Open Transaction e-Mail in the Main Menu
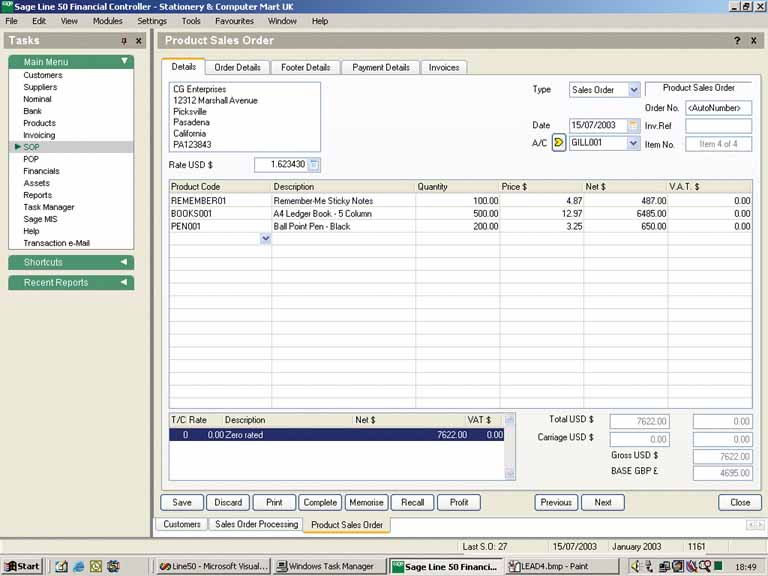768x576 pixels. (56, 243)
